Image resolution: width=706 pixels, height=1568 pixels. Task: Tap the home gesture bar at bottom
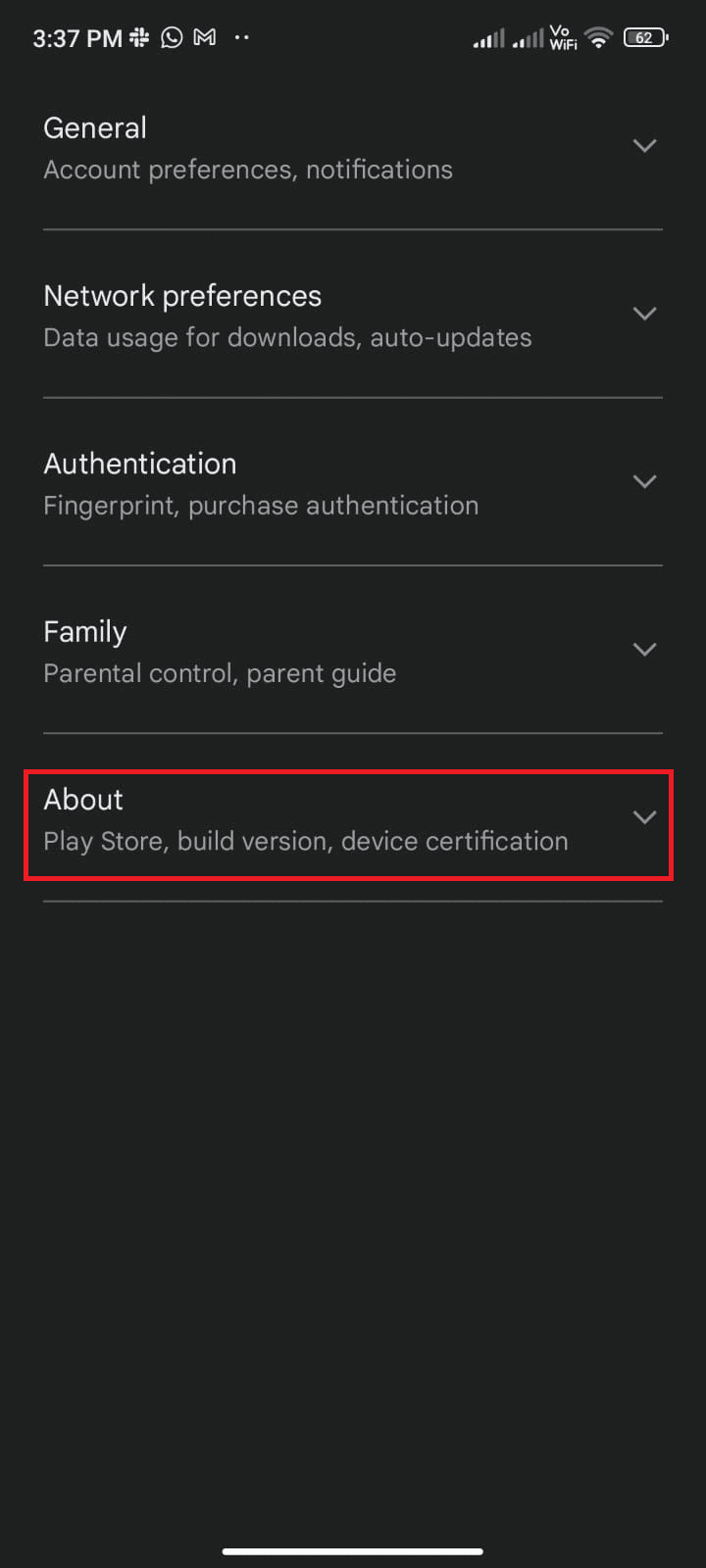[x=353, y=1551]
